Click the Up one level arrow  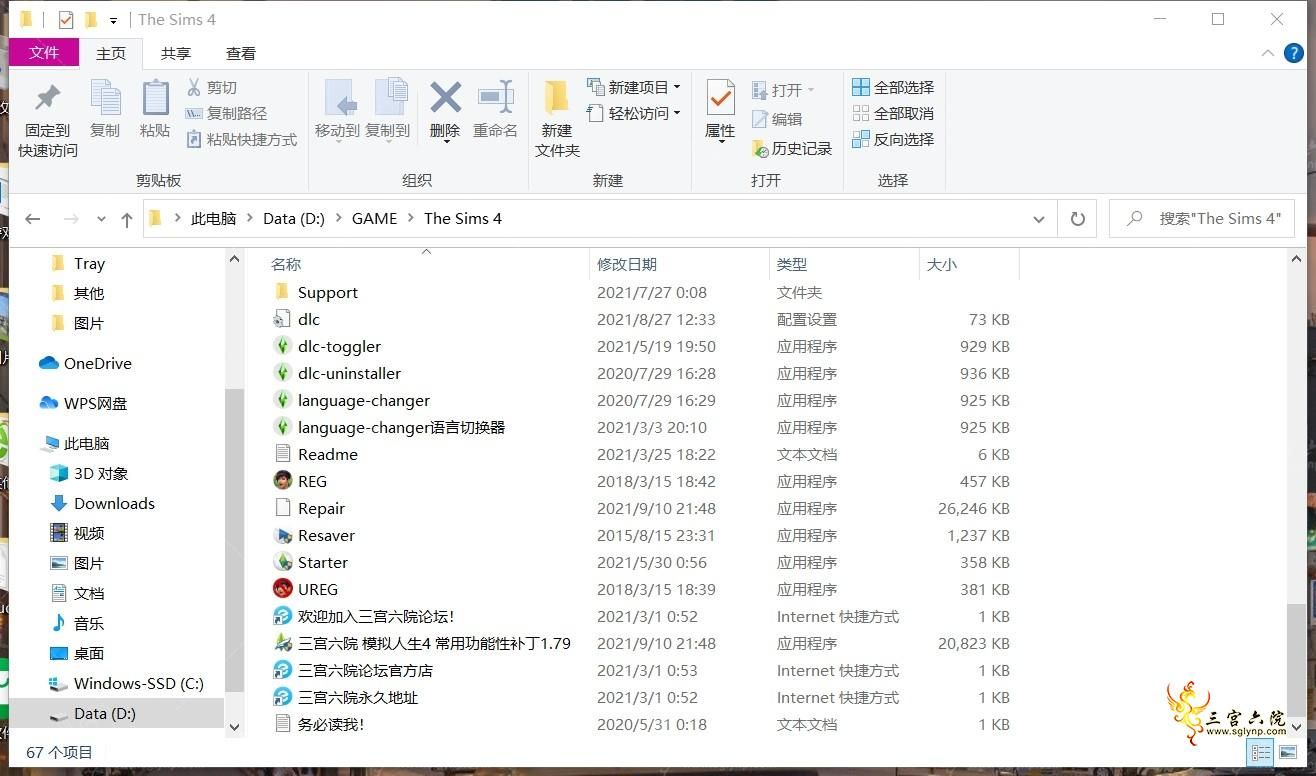tap(126, 219)
